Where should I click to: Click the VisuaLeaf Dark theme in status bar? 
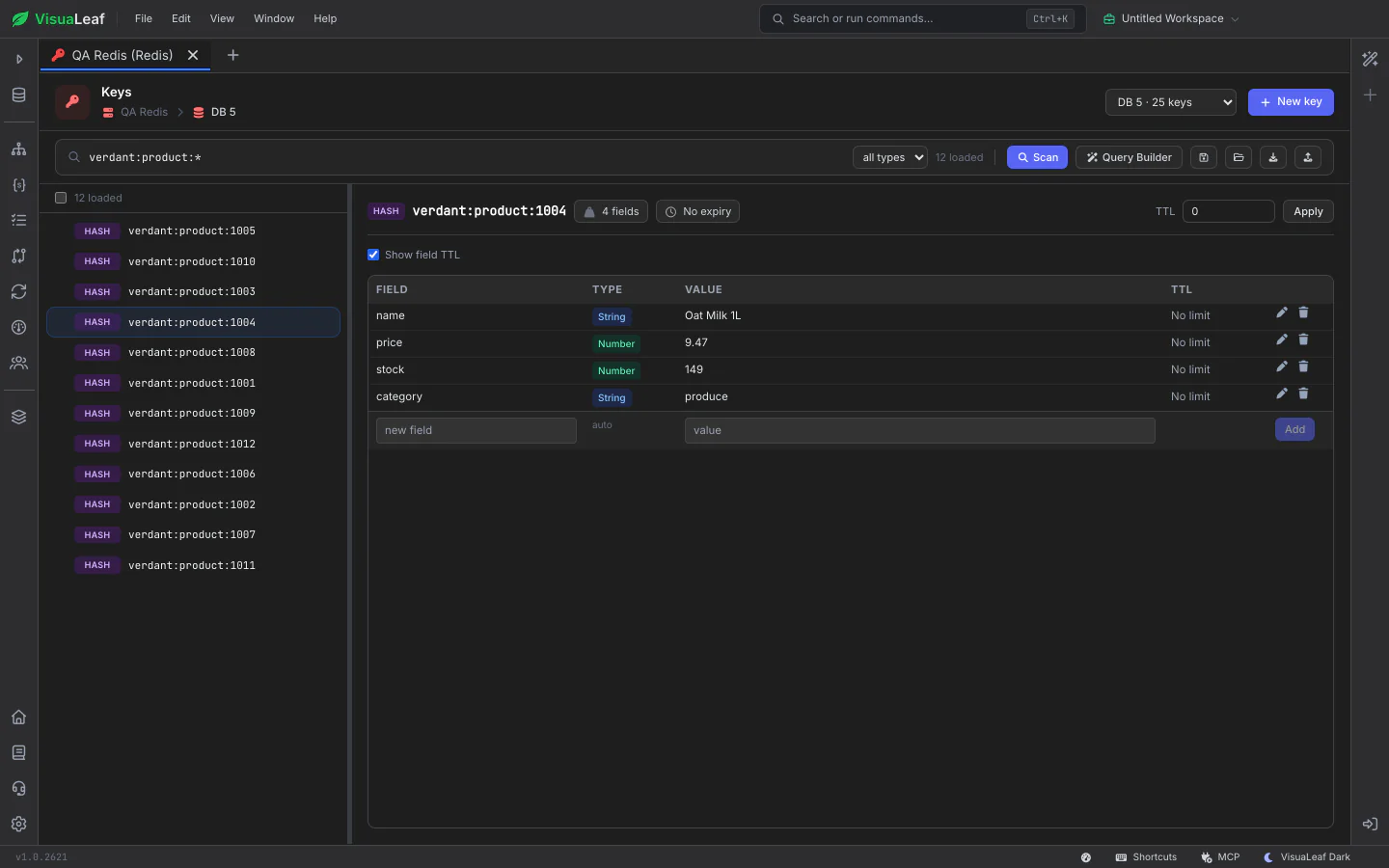tap(1307, 856)
